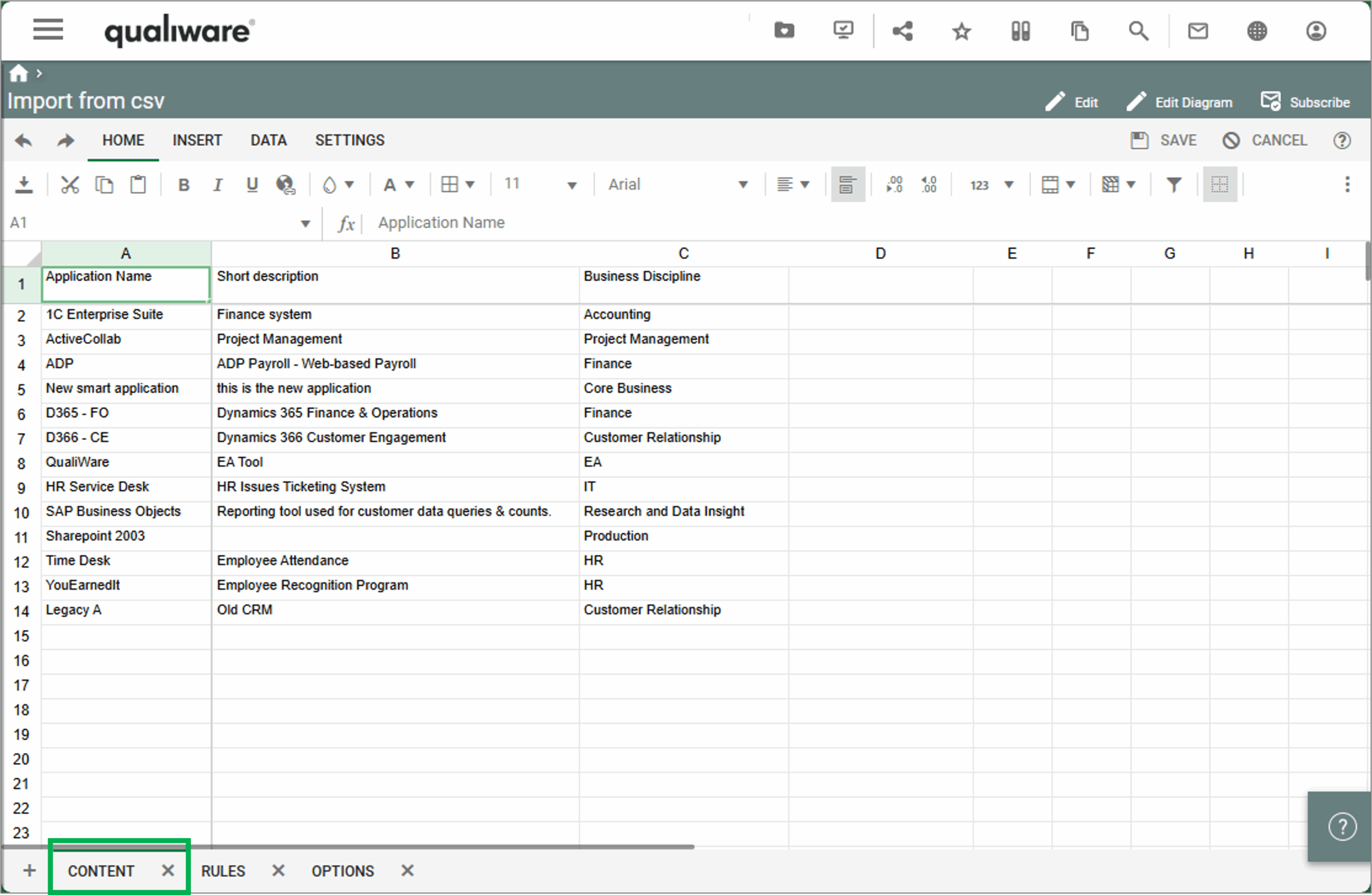Click the repository folder icon in header
Image resolution: width=1372 pixels, height=895 pixels.
tap(784, 30)
